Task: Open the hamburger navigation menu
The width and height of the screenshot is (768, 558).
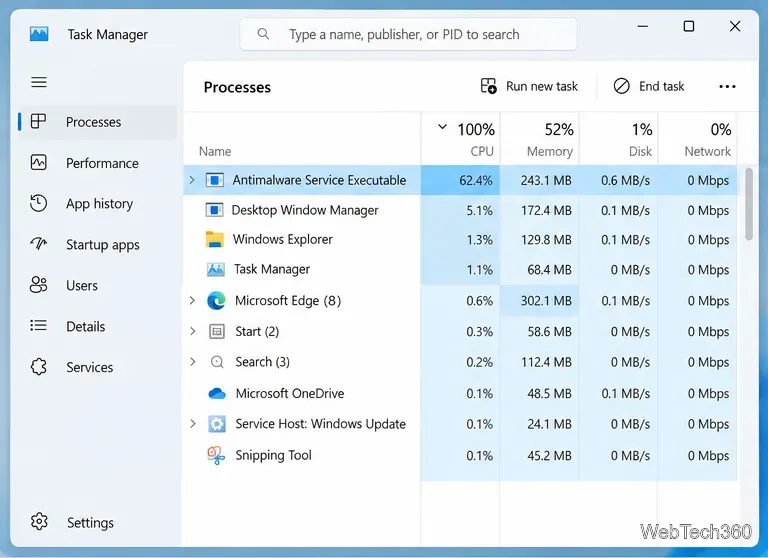Action: [x=39, y=82]
